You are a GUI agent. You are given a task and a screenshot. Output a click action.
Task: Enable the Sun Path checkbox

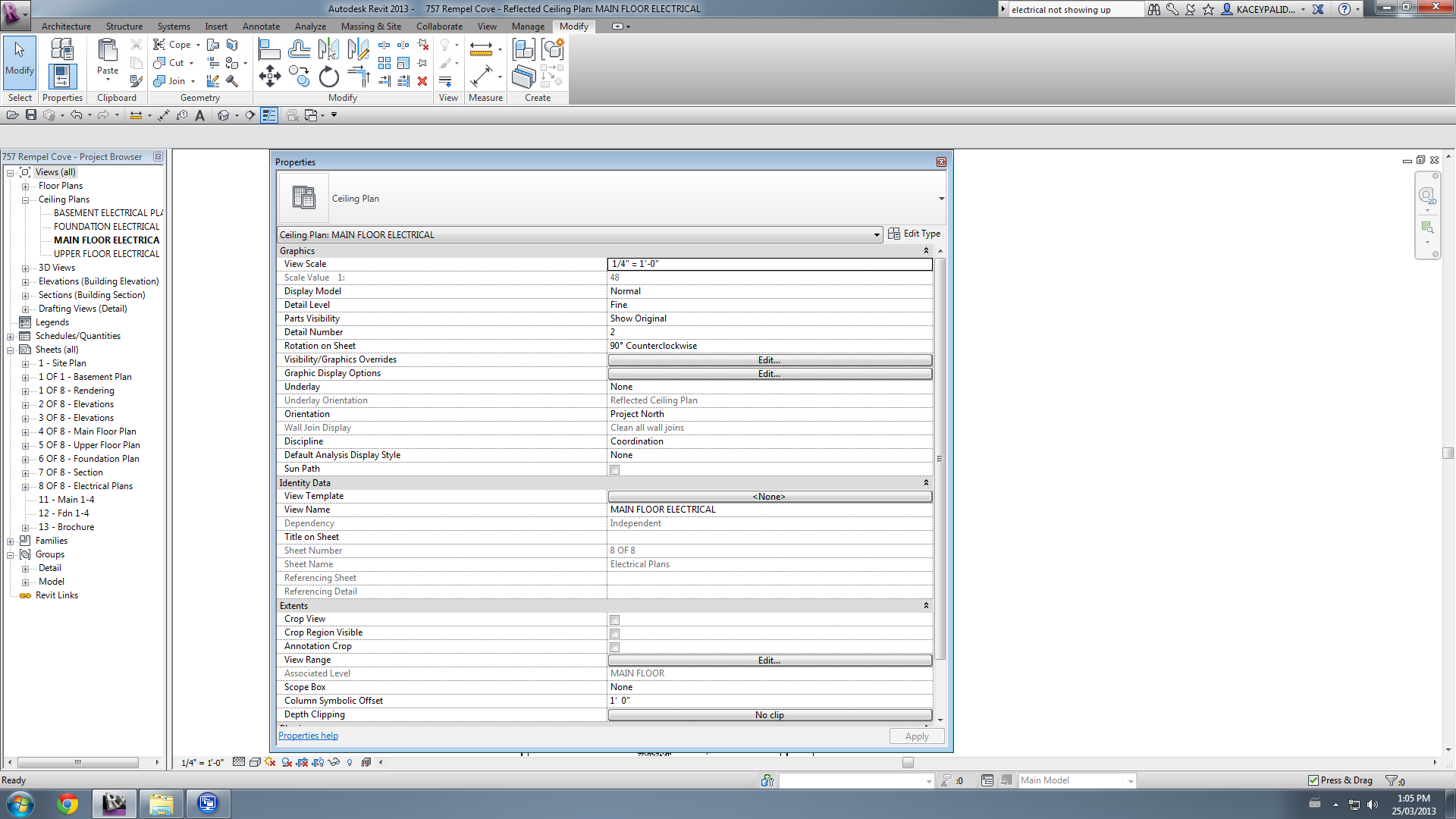615,470
